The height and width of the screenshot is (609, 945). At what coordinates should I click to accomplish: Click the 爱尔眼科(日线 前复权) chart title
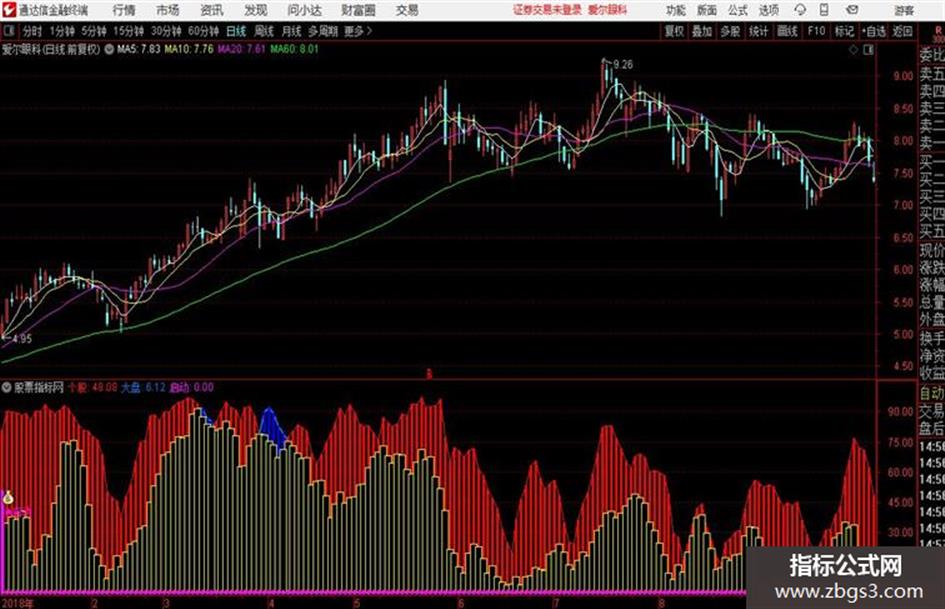tap(51, 49)
